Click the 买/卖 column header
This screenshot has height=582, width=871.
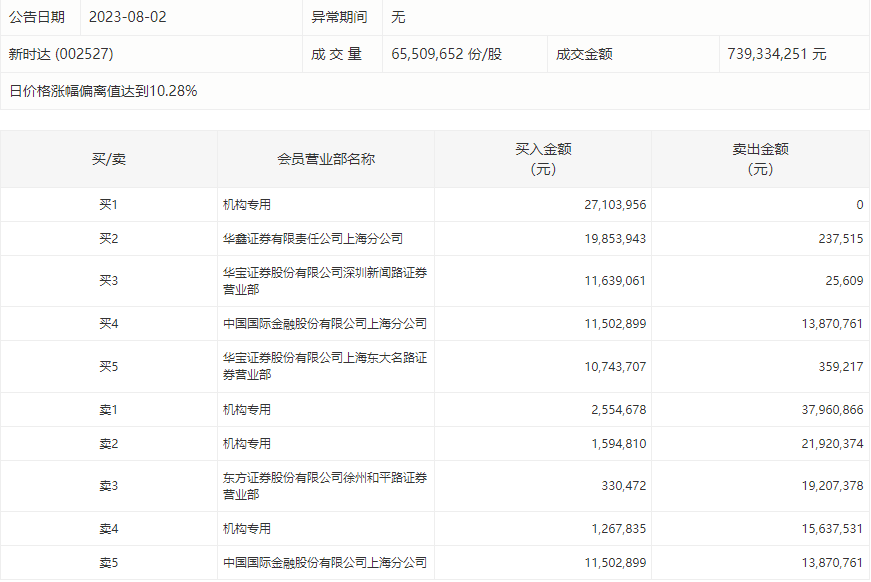tap(109, 159)
